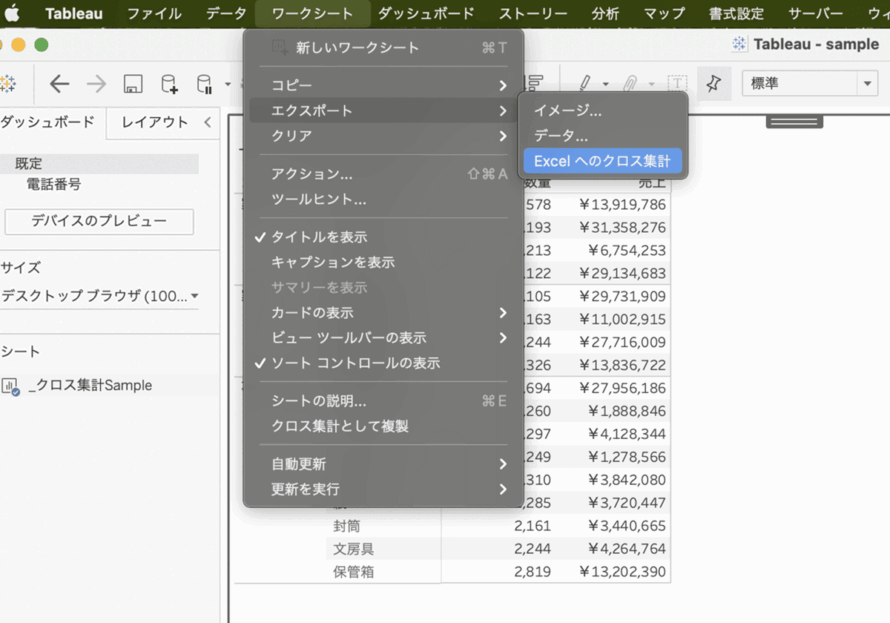Screen dimensions: 890x623
Task: Open the Apple menu
Action: click(12, 13)
